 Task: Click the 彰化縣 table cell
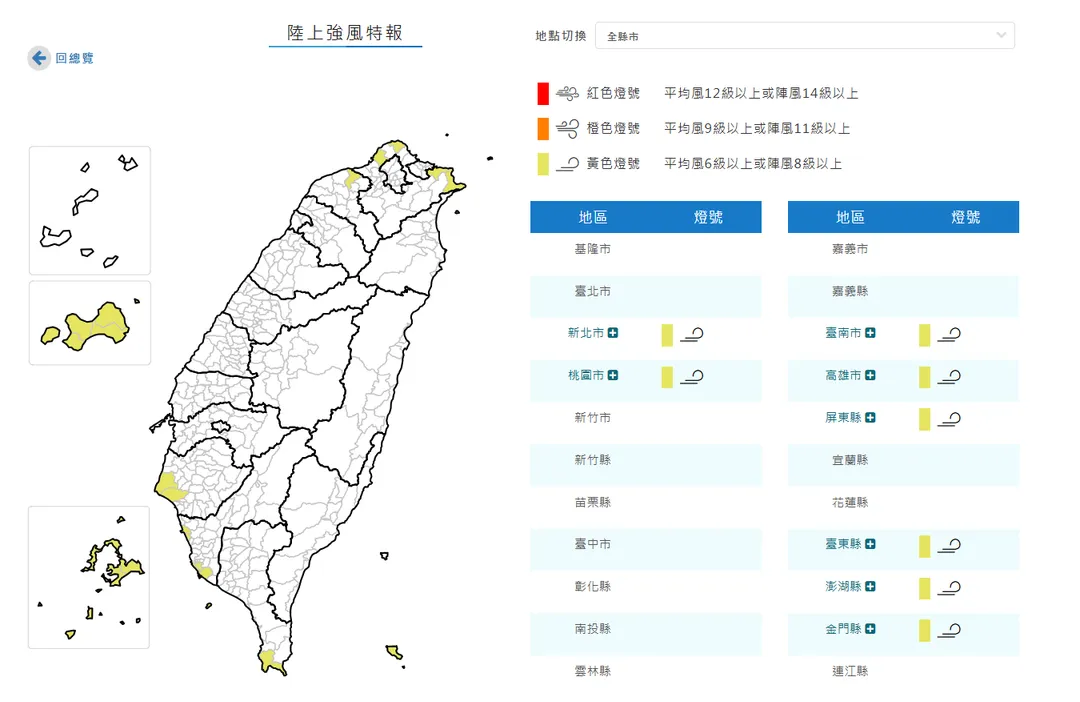(x=592, y=586)
